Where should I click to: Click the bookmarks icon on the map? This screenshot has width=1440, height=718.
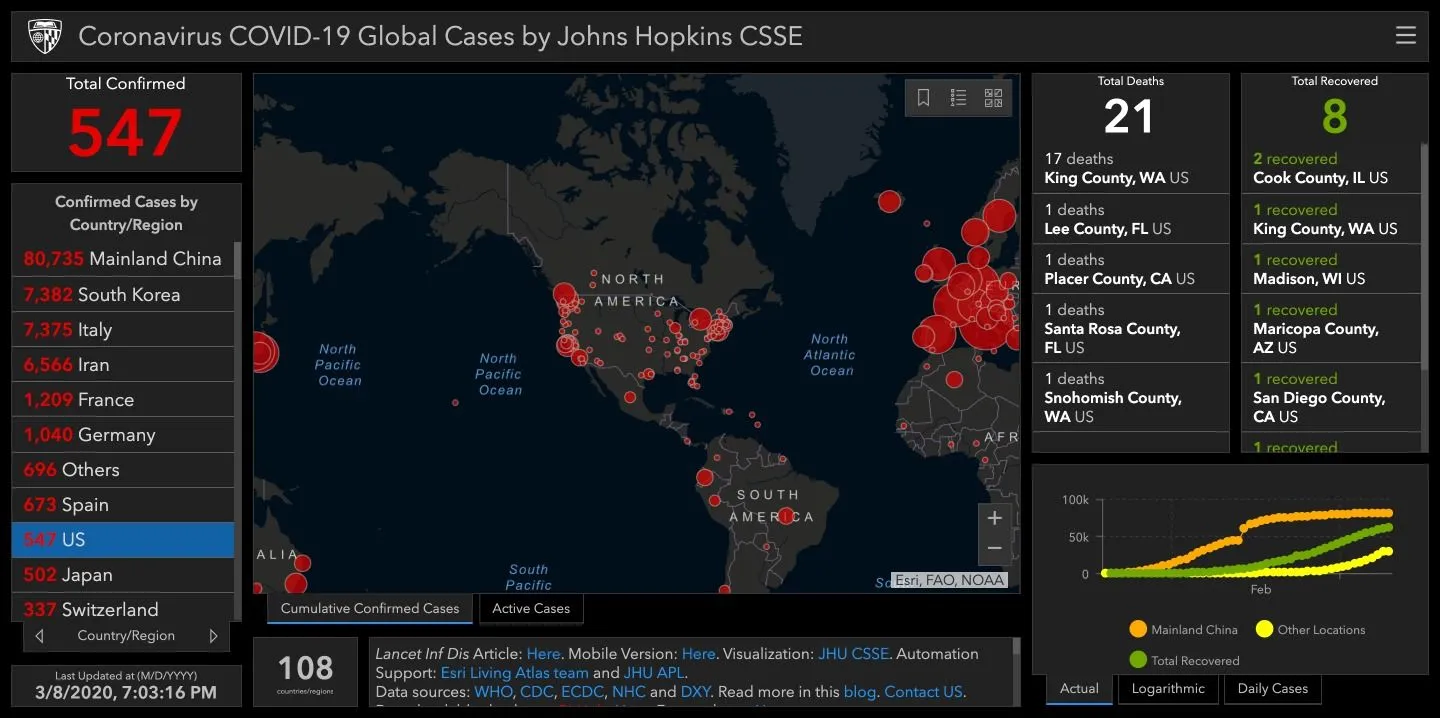coord(923,98)
